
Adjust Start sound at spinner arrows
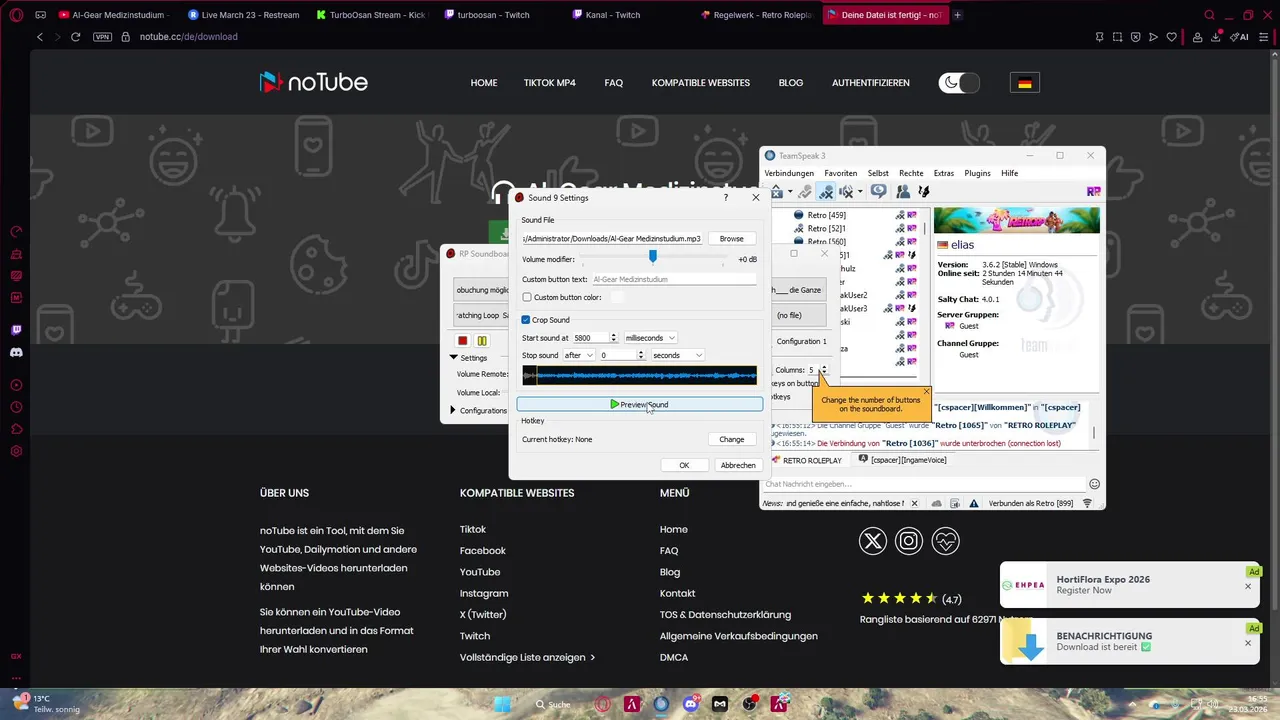(x=613, y=338)
